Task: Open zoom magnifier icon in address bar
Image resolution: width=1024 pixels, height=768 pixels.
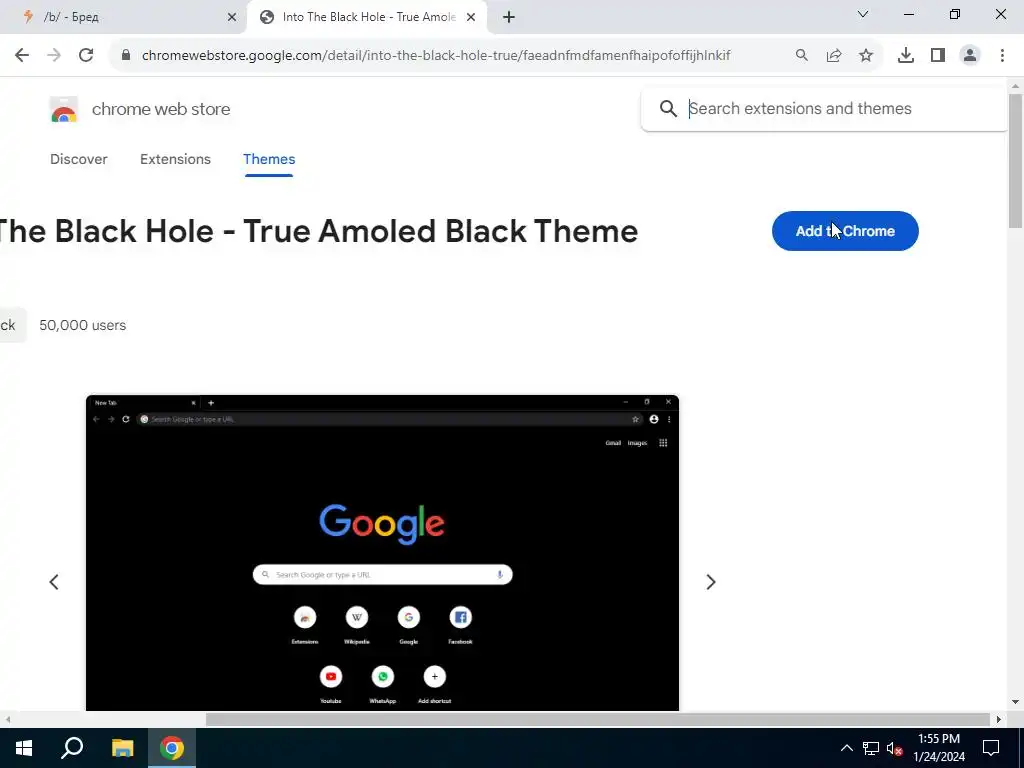Action: (x=801, y=56)
